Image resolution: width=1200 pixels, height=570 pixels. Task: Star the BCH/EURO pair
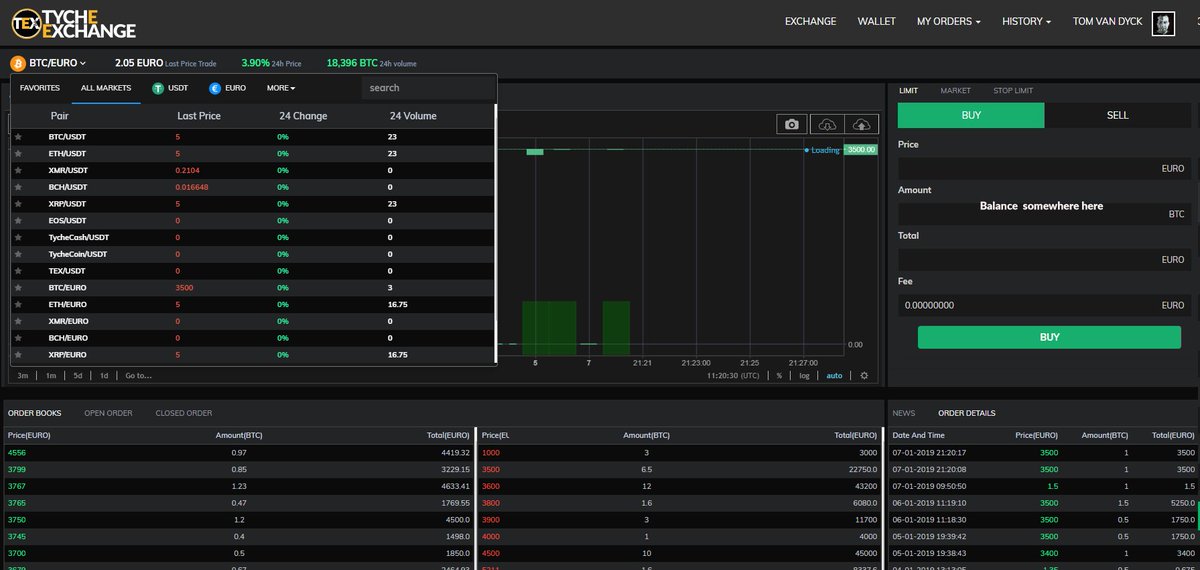[18, 338]
